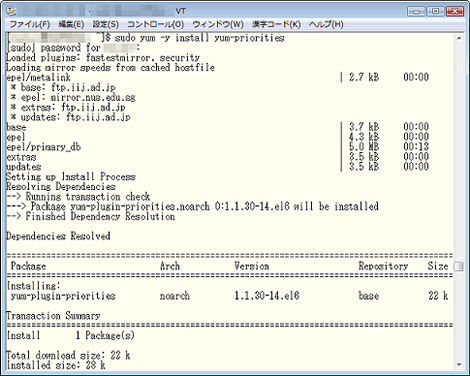Click the 'Version' column header

(252, 266)
